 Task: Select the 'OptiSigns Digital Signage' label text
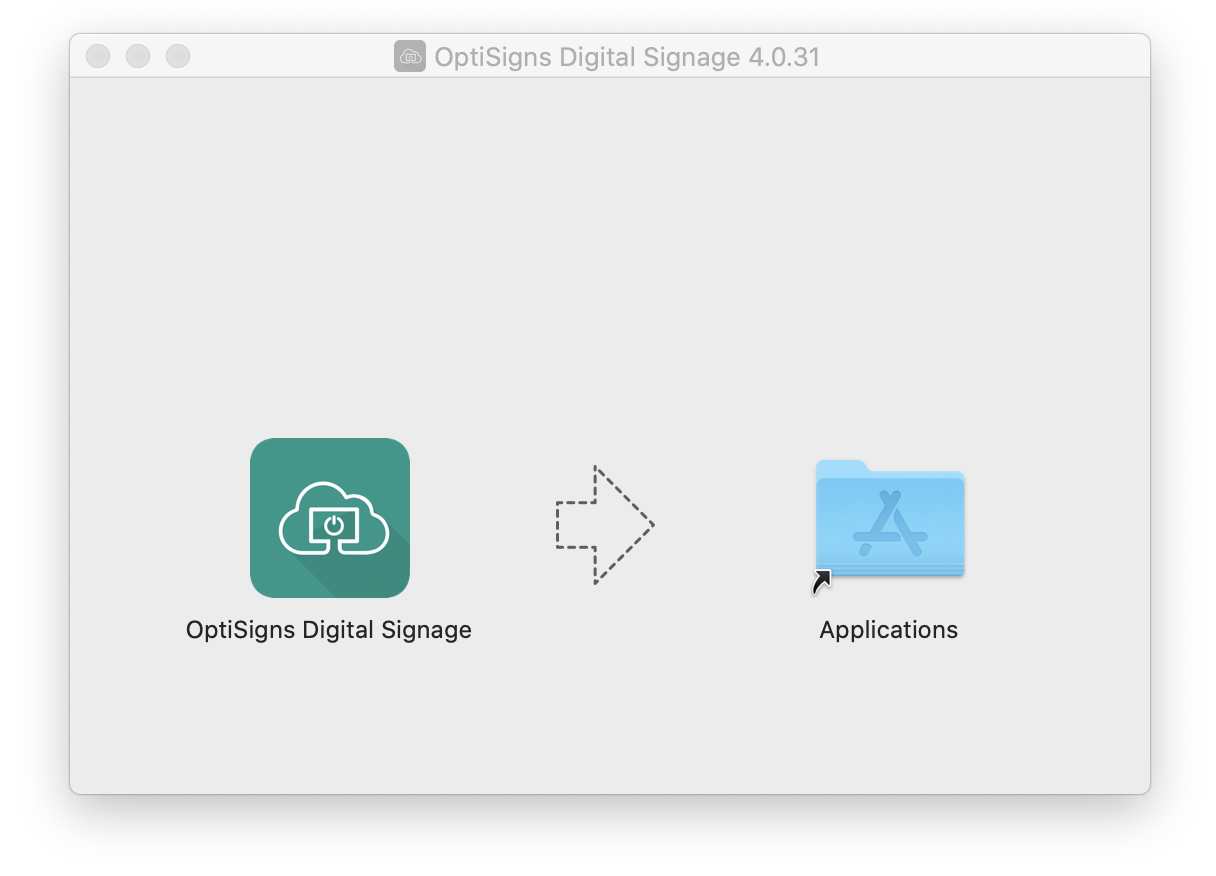point(329,630)
